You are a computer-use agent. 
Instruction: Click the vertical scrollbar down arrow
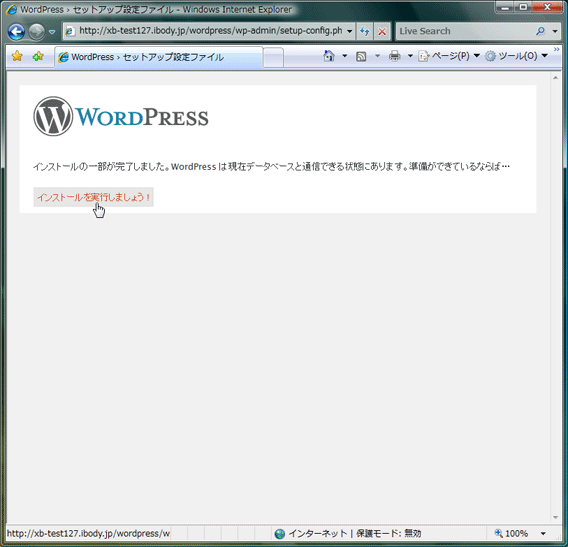click(x=555, y=517)
